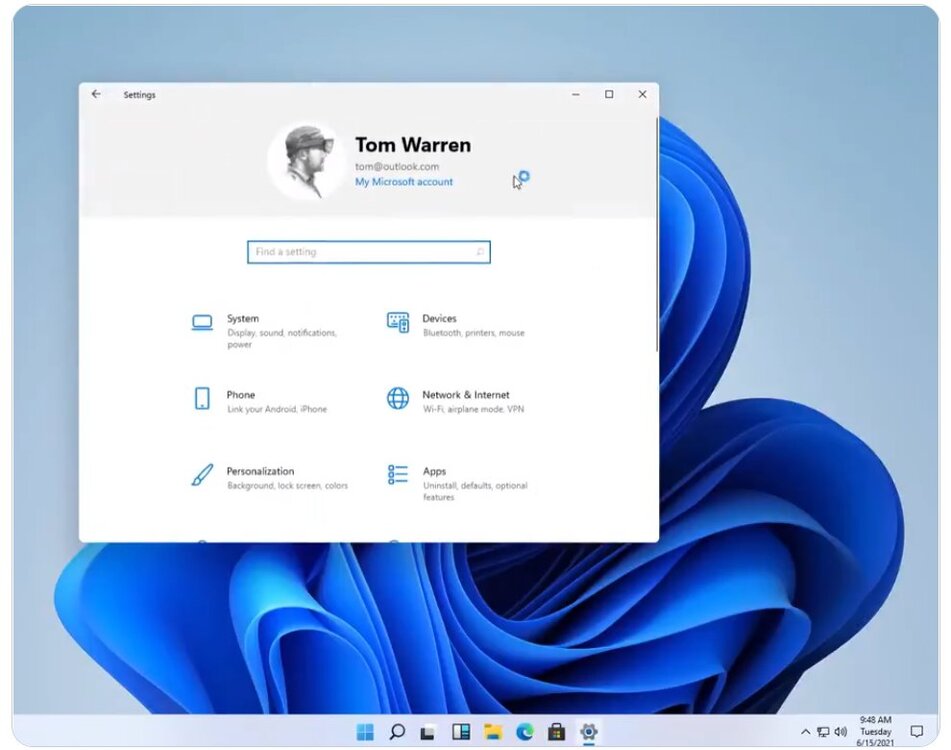The image size is (951, 750).
Task: Close the Settings window
Action: click(x=642, y=94)
